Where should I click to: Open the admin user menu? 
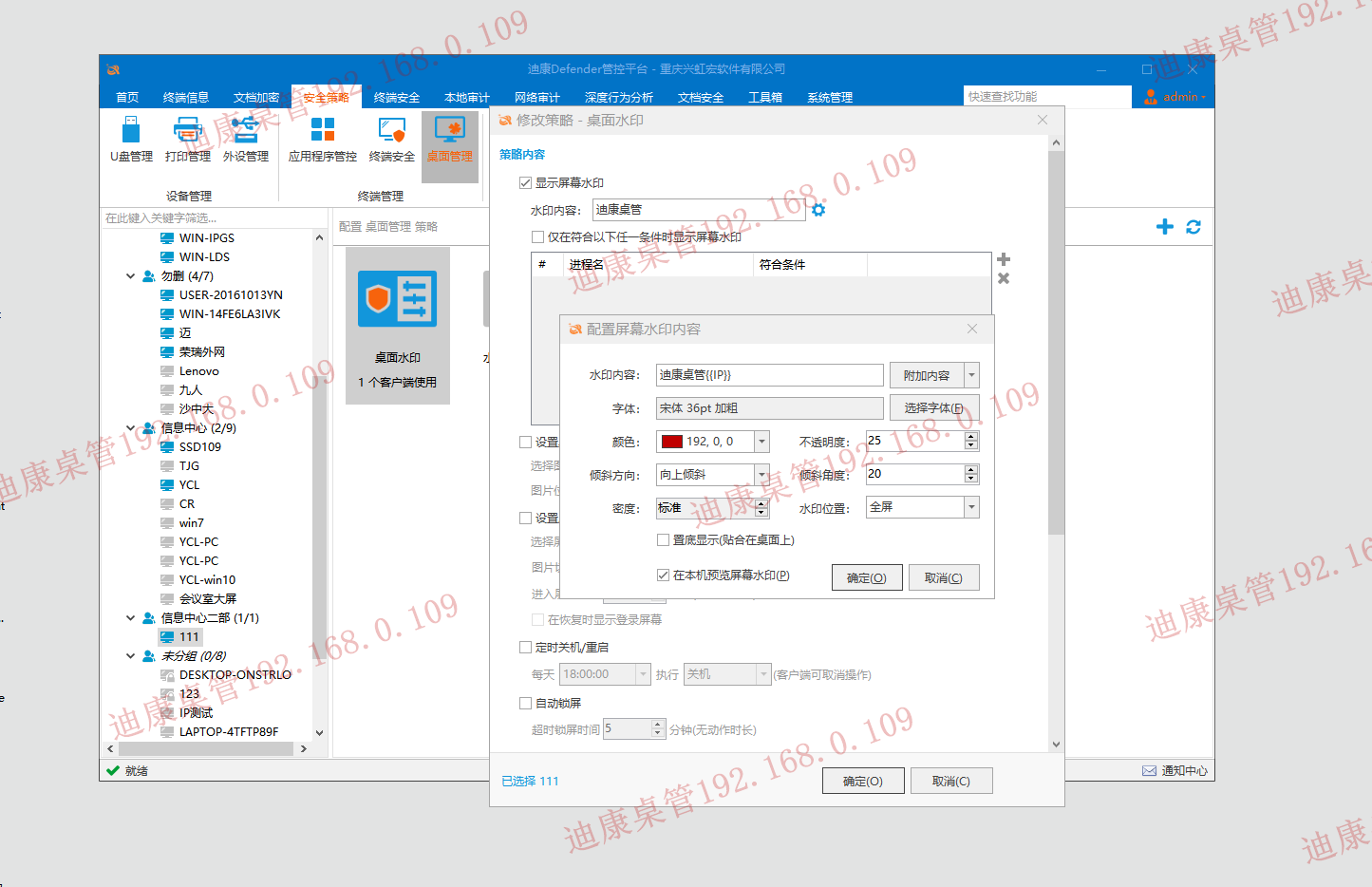click(x=1175, y=97)
